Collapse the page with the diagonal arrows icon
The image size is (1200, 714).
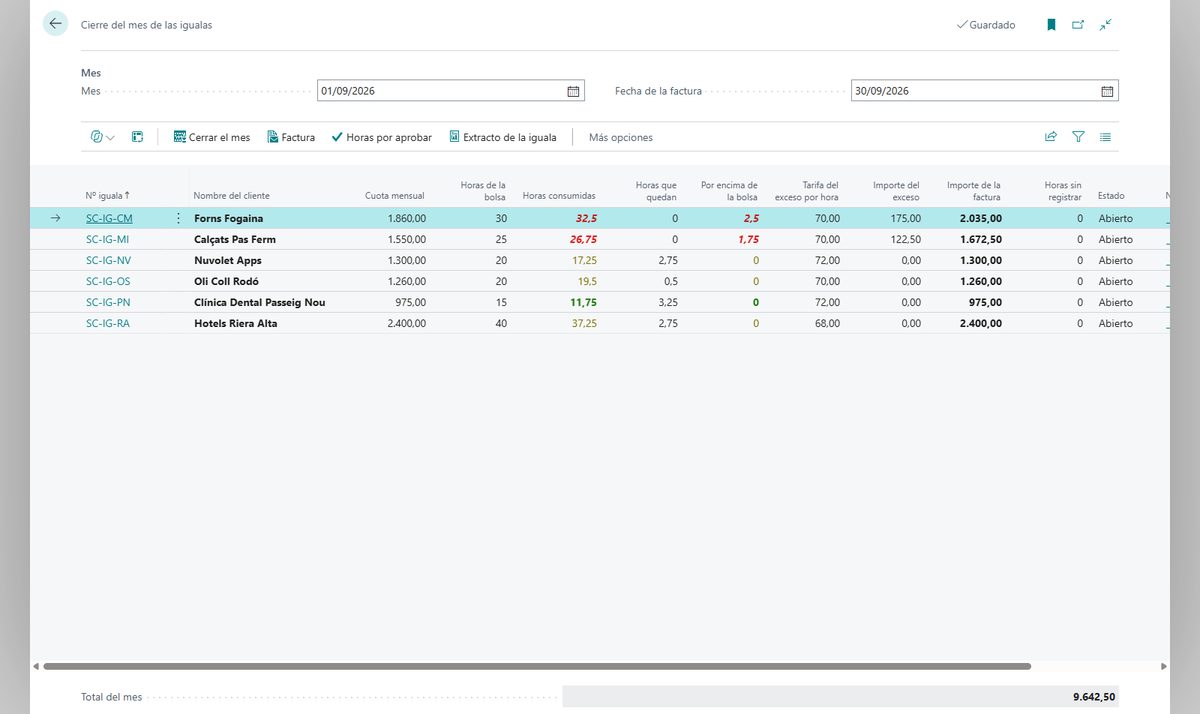(x=1105, y=25)
